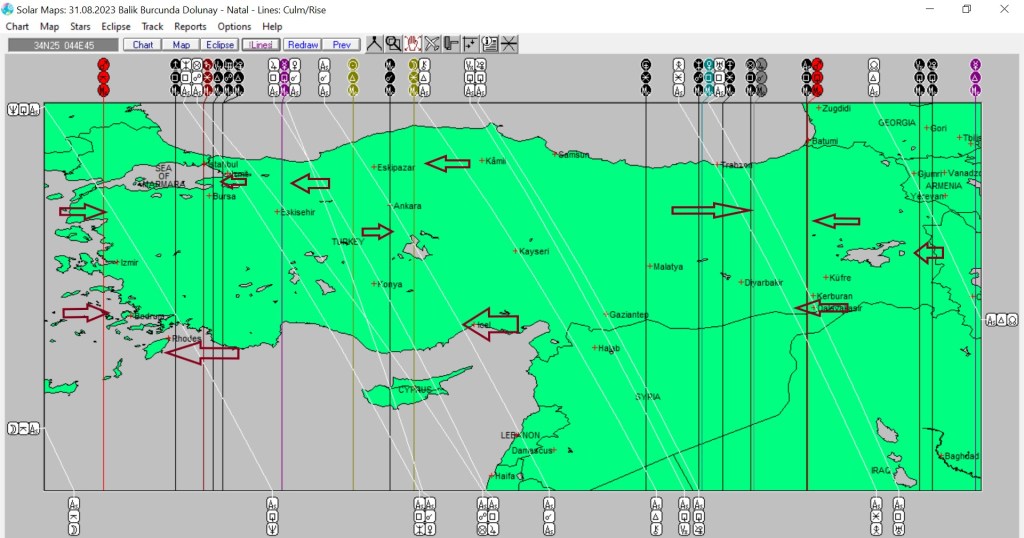Open the info report icon
The image size is (1024, 538).
490,44
